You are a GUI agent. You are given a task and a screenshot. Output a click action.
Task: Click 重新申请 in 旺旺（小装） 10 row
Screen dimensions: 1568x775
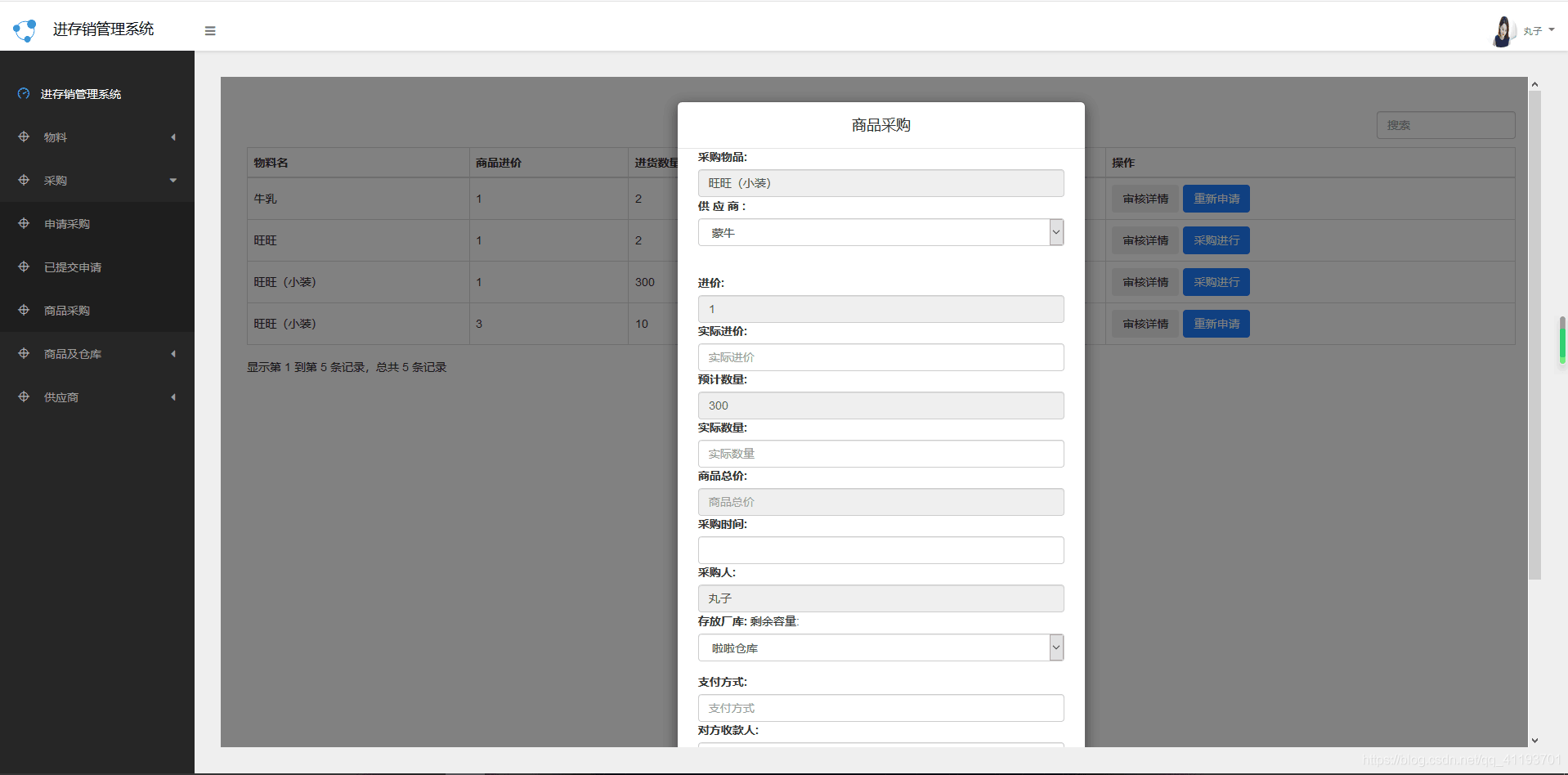pyautogui.click(x=1216, y=324)
